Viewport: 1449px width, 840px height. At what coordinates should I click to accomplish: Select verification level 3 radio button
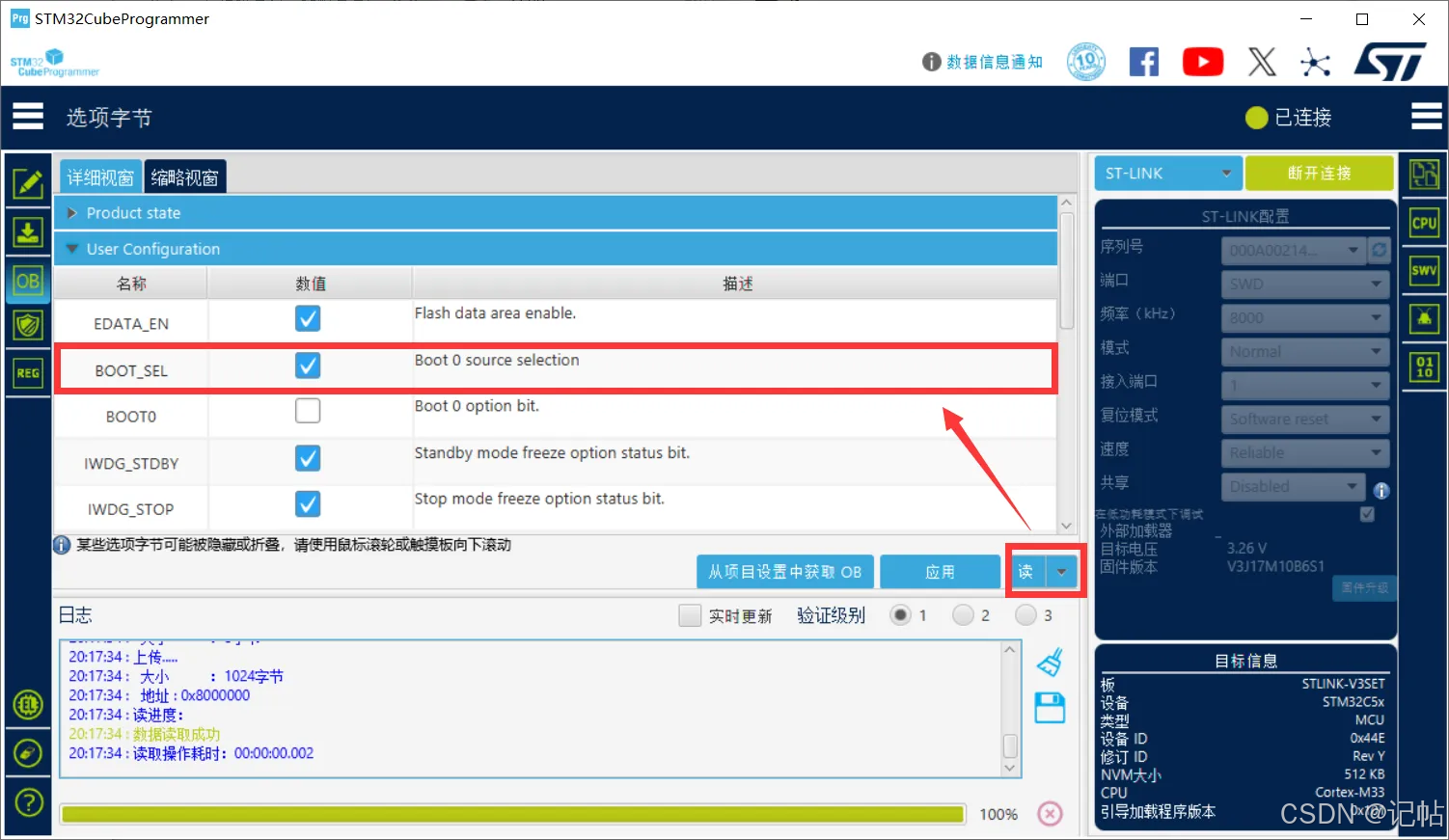click(x=1025, y=615)
